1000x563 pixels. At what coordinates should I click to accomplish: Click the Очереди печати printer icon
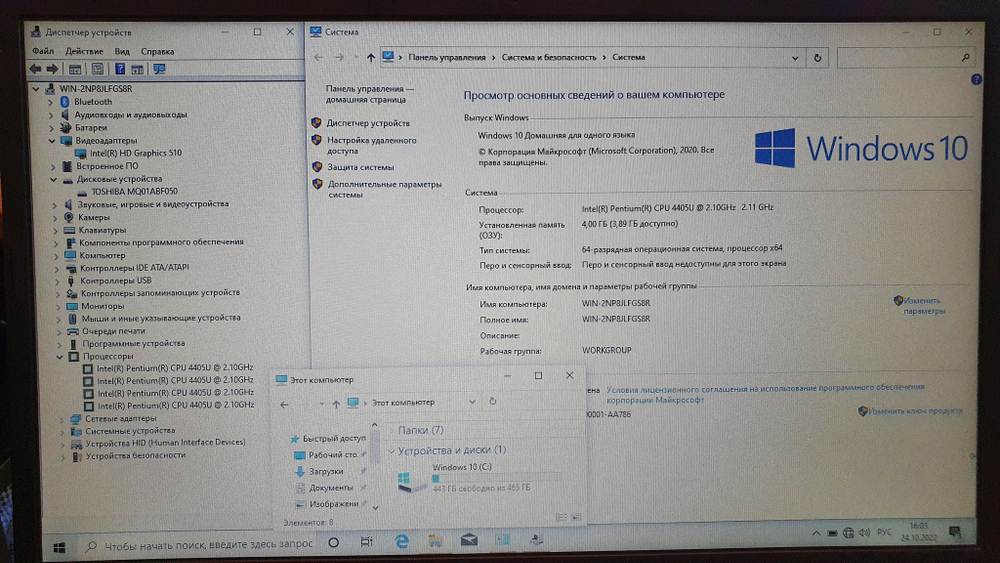pyautogui.click(x=73, y=332)
